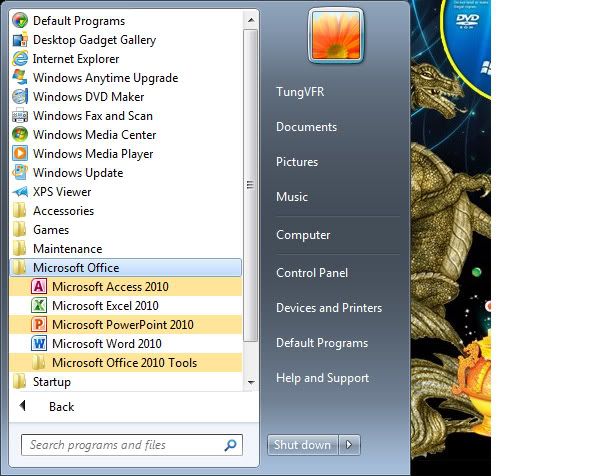Open Devices and Printers
Image resolution: width=614 pixels, height=476 pixels.
(x=329, y=308)
